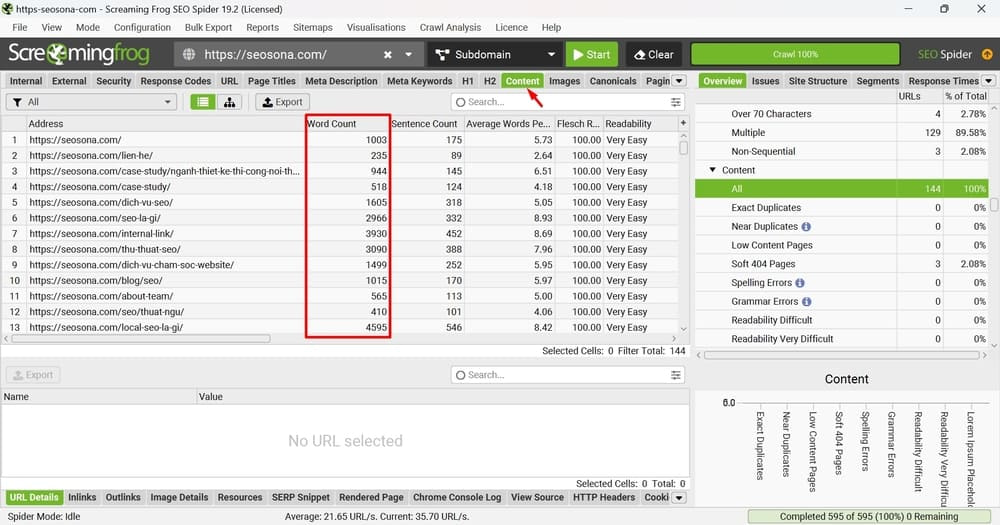1000x525 pixels.
Task: Switch to the Meta Description tab
Action: [x=341, y=81]
